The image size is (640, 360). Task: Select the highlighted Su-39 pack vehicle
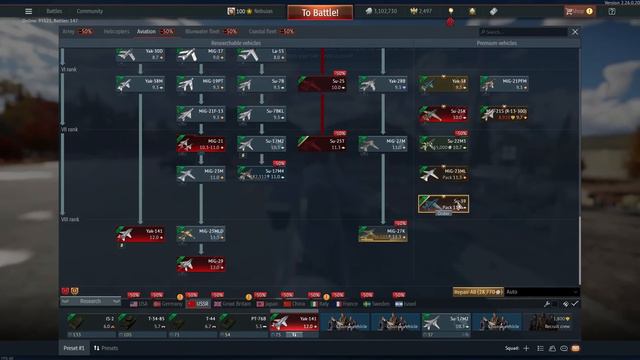443,204
